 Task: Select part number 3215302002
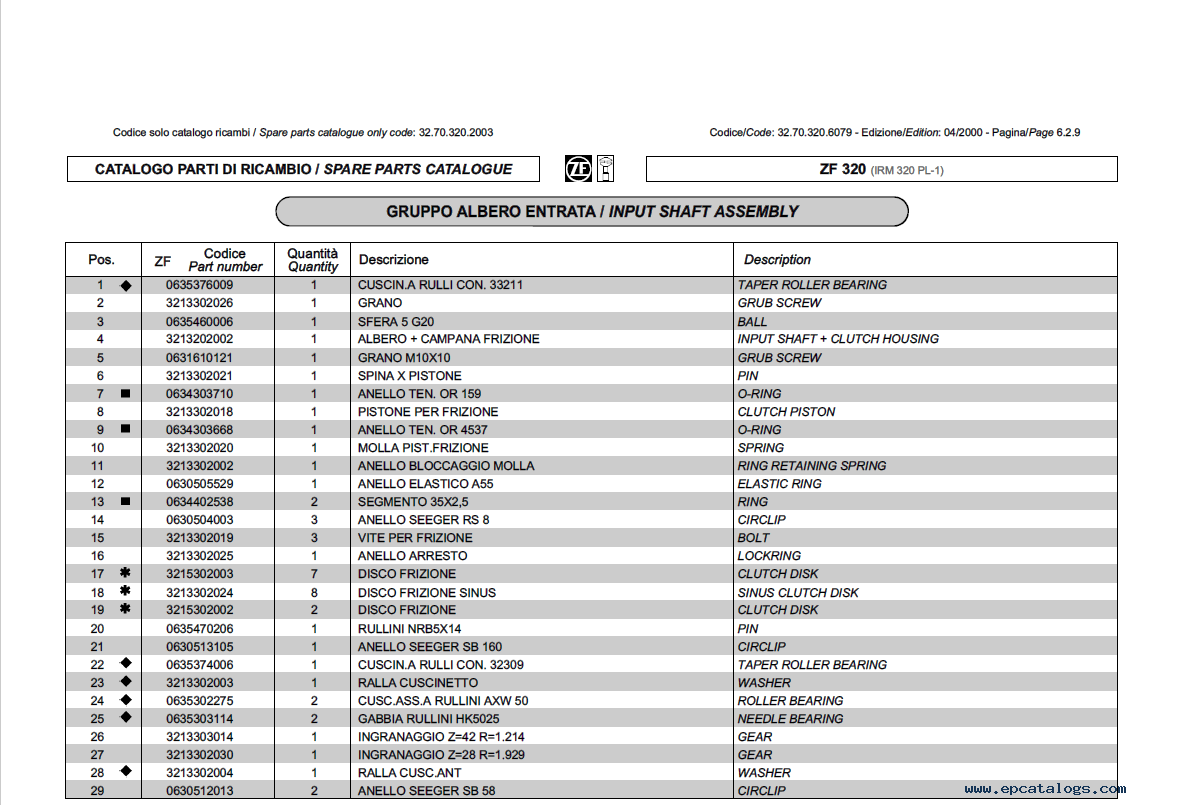coord(200,611)
